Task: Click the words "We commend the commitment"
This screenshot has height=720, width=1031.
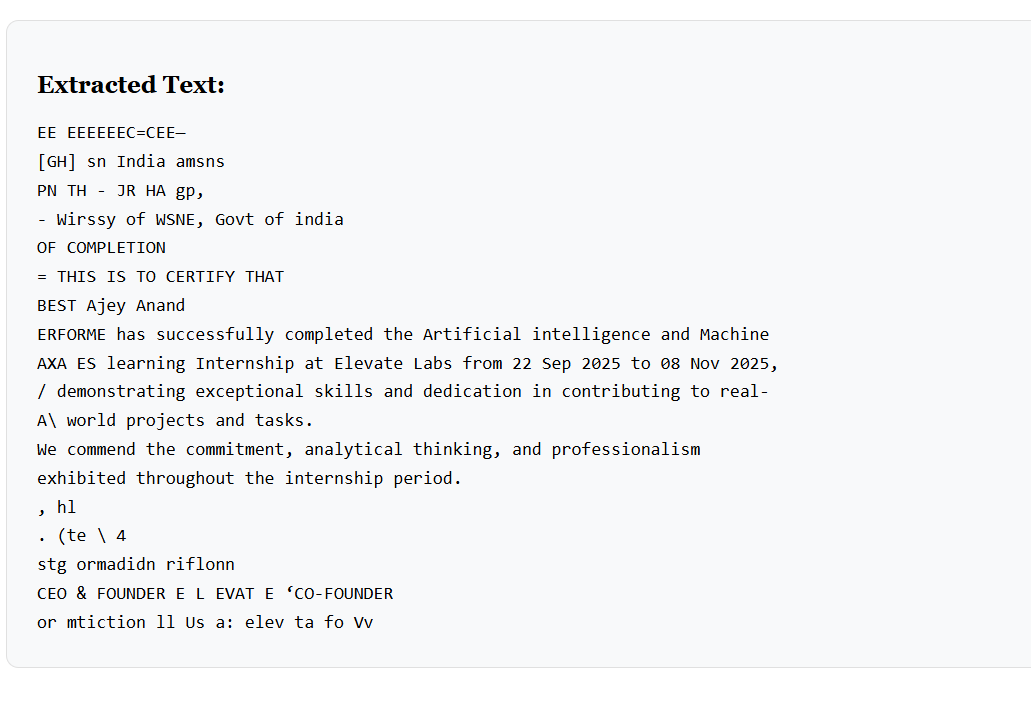Action: pos(165,449)
